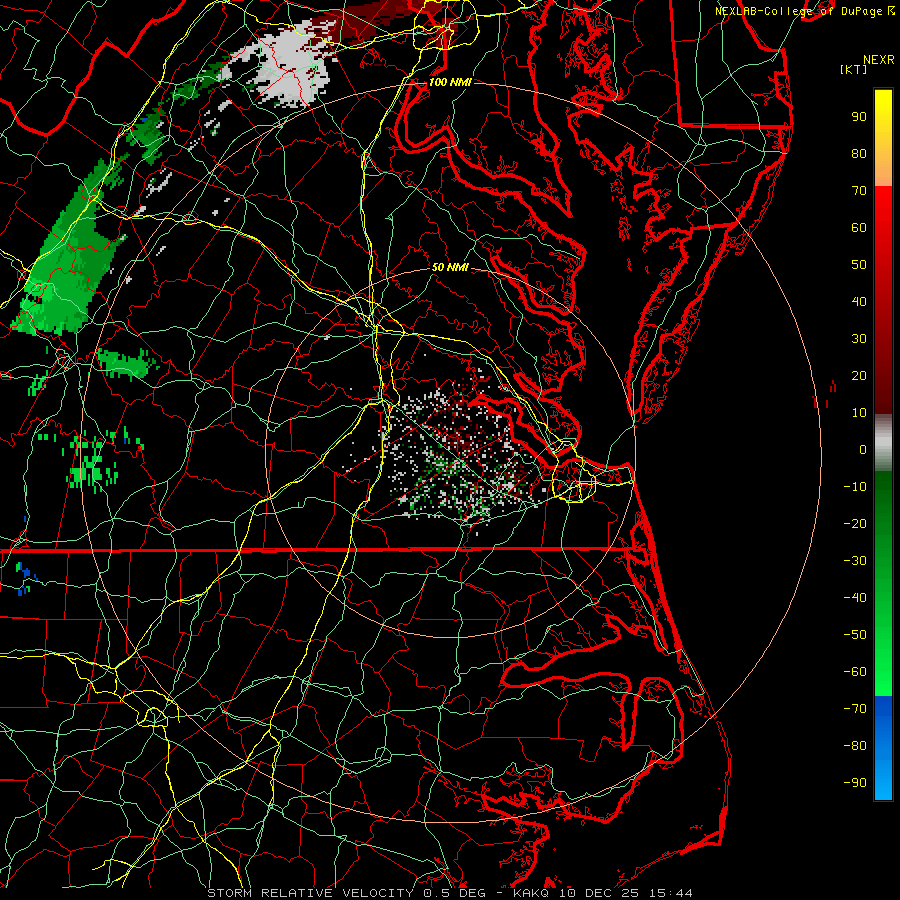Select the 20 value on the velocity scale
The width and height of the screenshot is (900, 900).
859,376
